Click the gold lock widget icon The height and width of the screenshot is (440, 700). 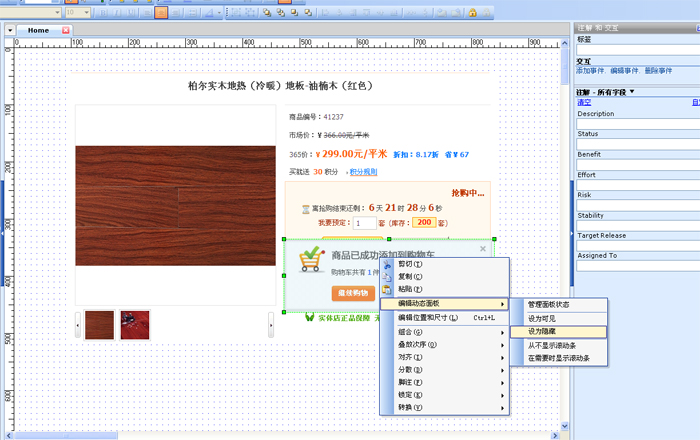tap(472, 12)
